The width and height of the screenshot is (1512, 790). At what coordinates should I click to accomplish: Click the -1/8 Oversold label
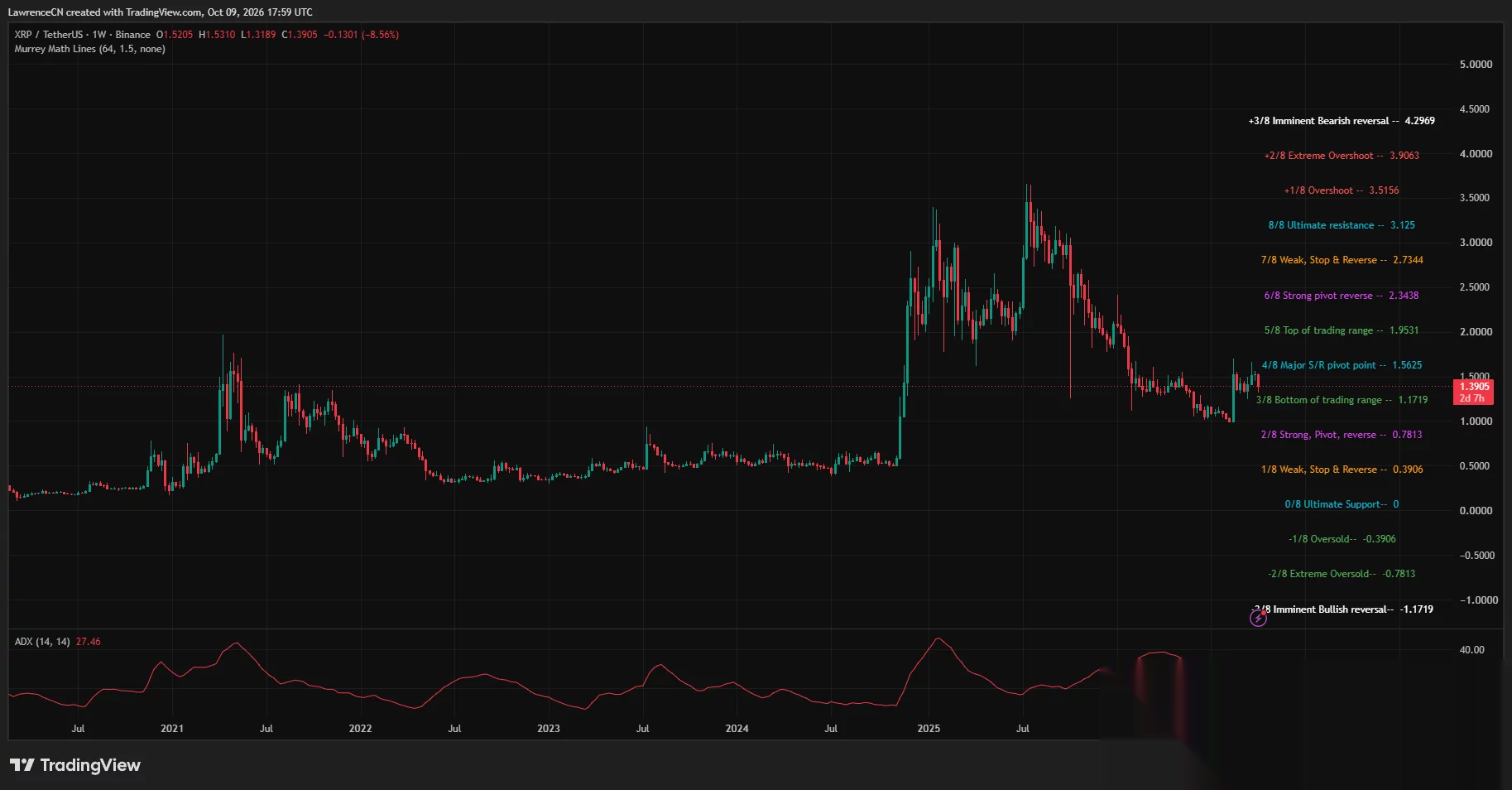[1342, 539]
